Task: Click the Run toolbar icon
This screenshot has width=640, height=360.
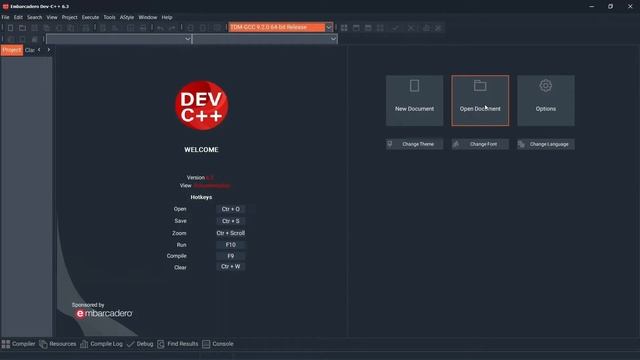Action: click(x=356, y=28)
